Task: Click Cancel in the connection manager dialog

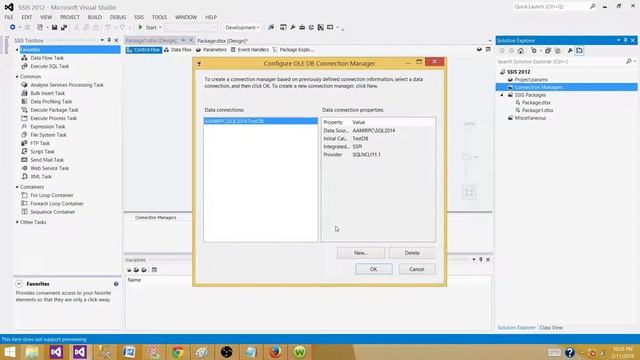Action: click(417, 269)
